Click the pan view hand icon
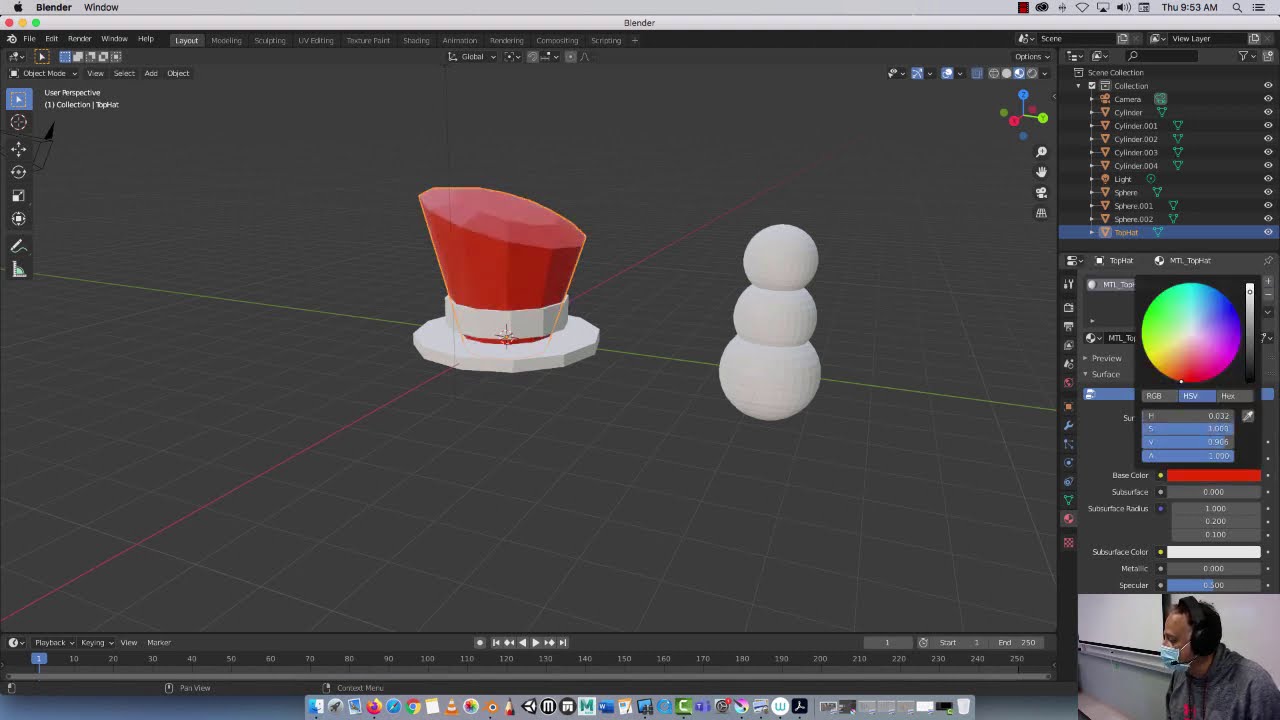This screenshot has height=720, width=1280. pos(1041,172)
